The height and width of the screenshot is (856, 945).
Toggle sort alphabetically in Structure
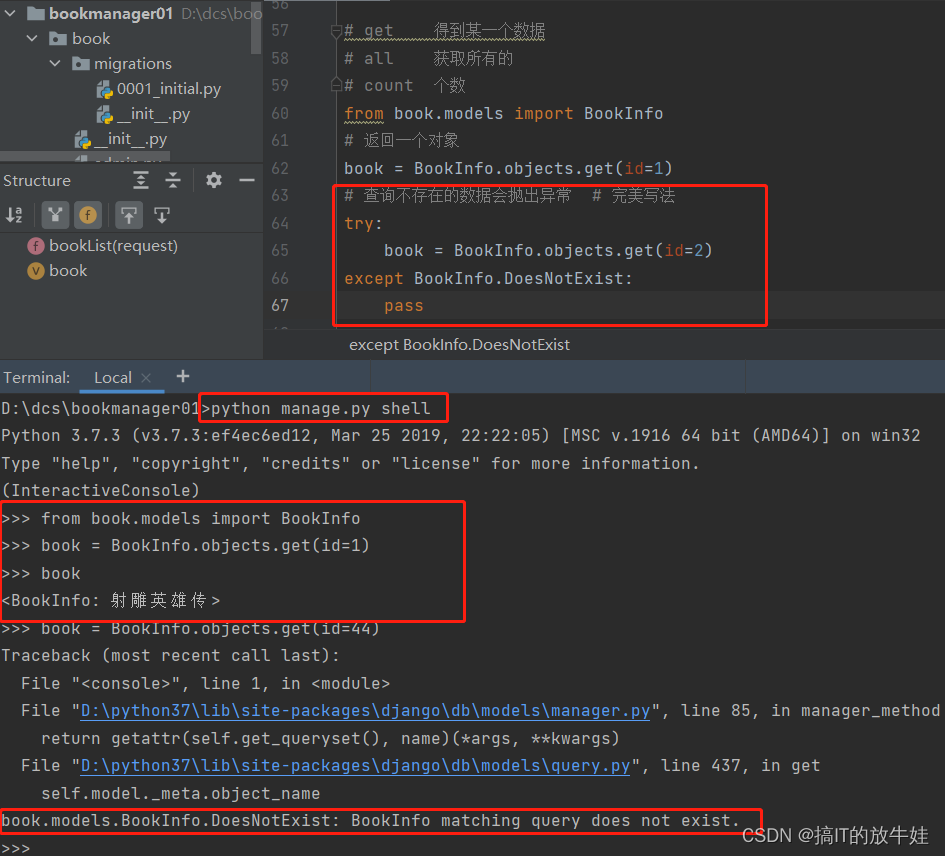(x=14, y=215)
